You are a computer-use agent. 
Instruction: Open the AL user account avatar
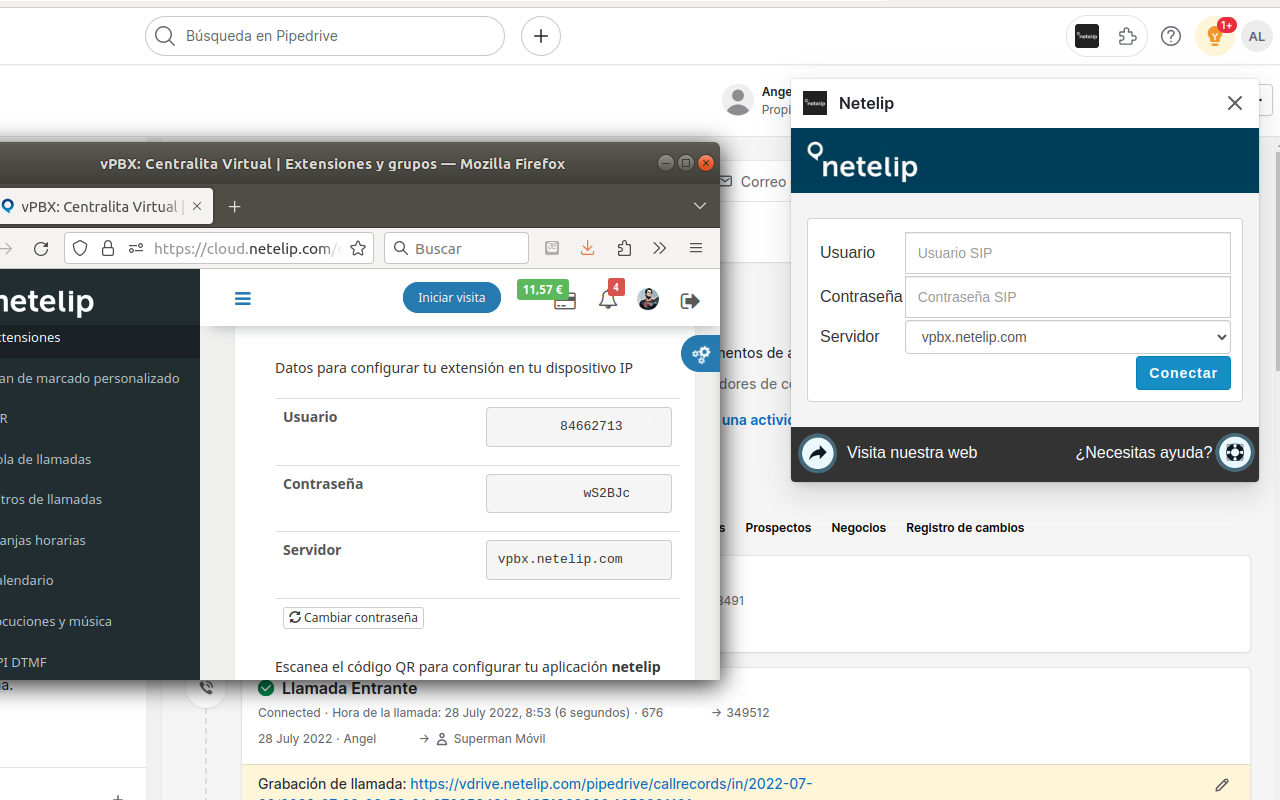click(1257, 37)
